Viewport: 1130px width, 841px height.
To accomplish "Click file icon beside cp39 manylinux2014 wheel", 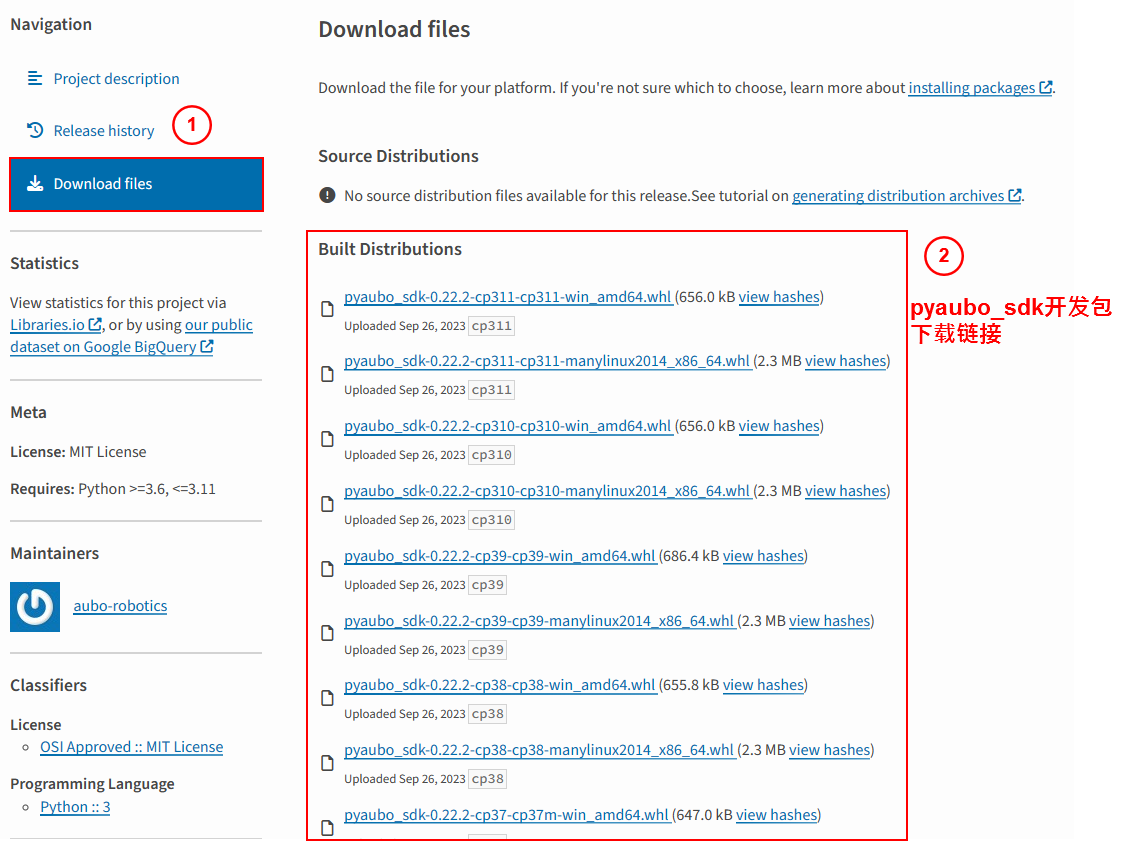I will pos(327,633).
